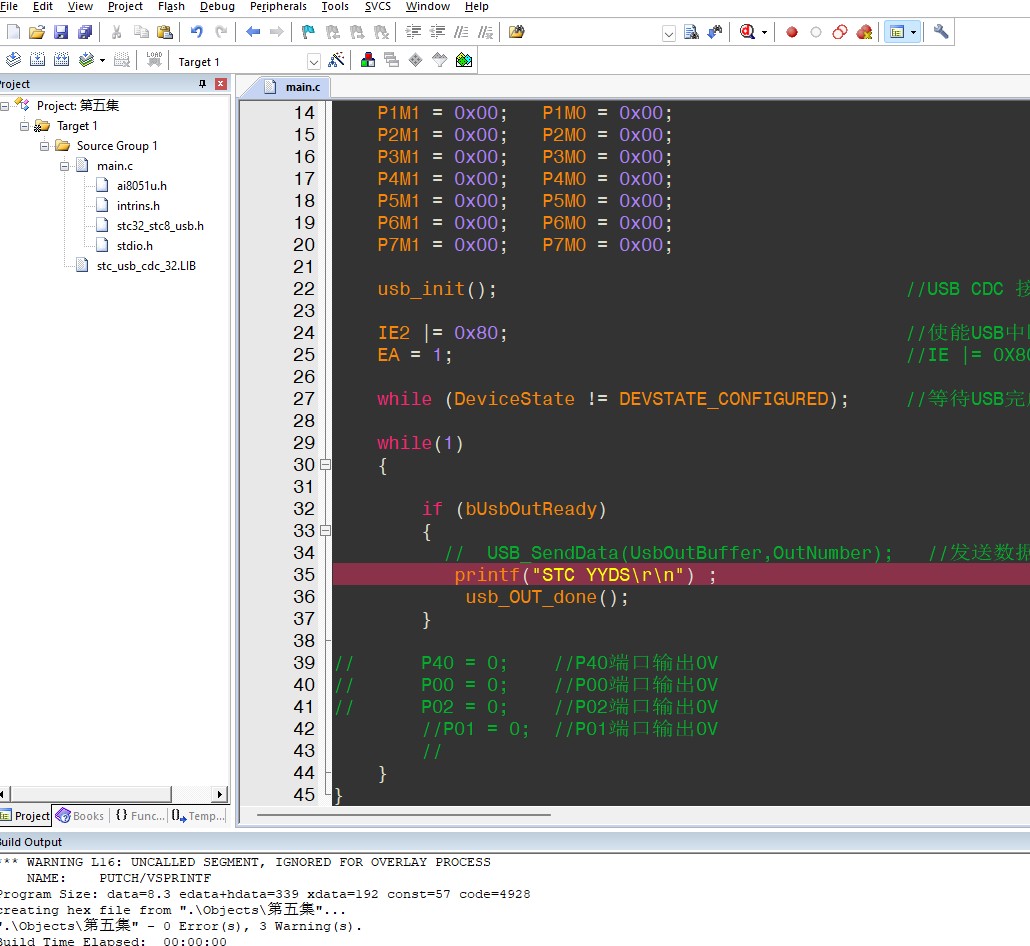Click the Undo arrow icon
The height and width of the screenshot is (946, 1030).
click(x=197, y=32)
